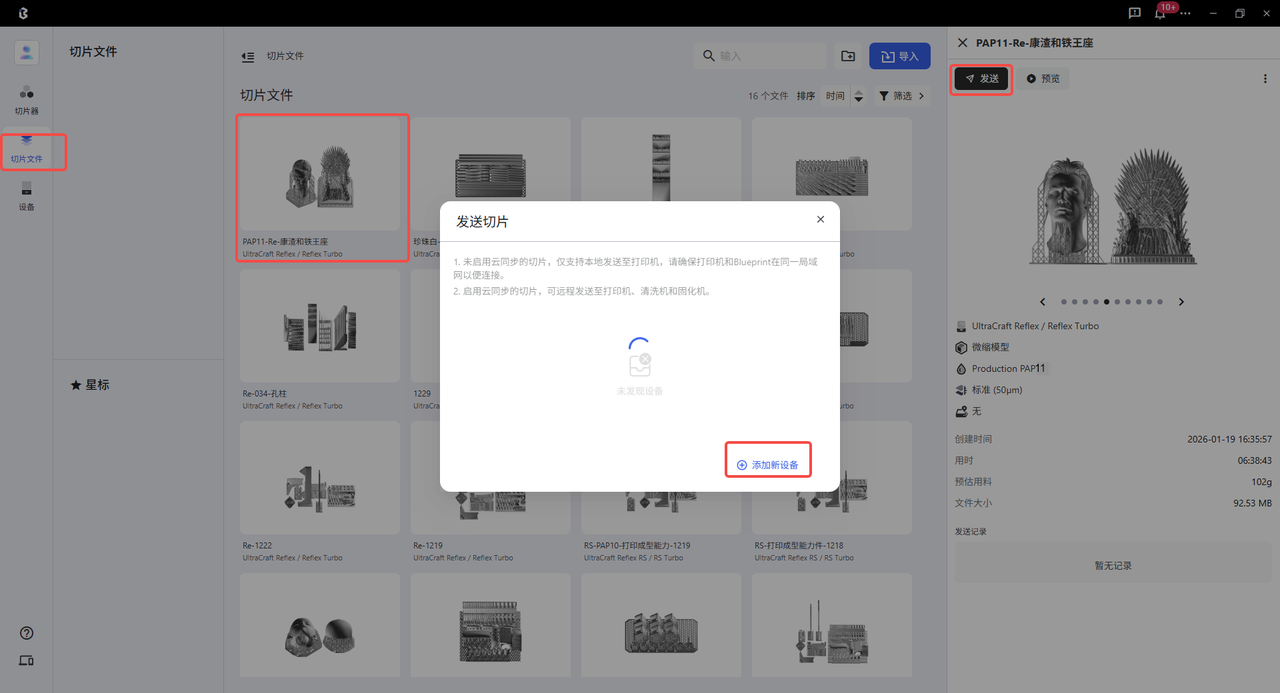Image resolution: width=1280 pixels, height=693 pixels.
Task: Select the RS-PAP10-打印成型能力-1219 thumbnail
Action: coord(661,478)
